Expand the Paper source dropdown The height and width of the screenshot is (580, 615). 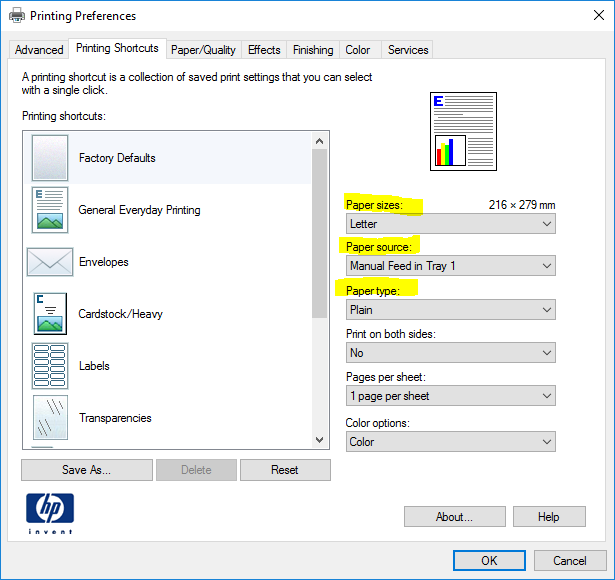click(x=450, y=266)
